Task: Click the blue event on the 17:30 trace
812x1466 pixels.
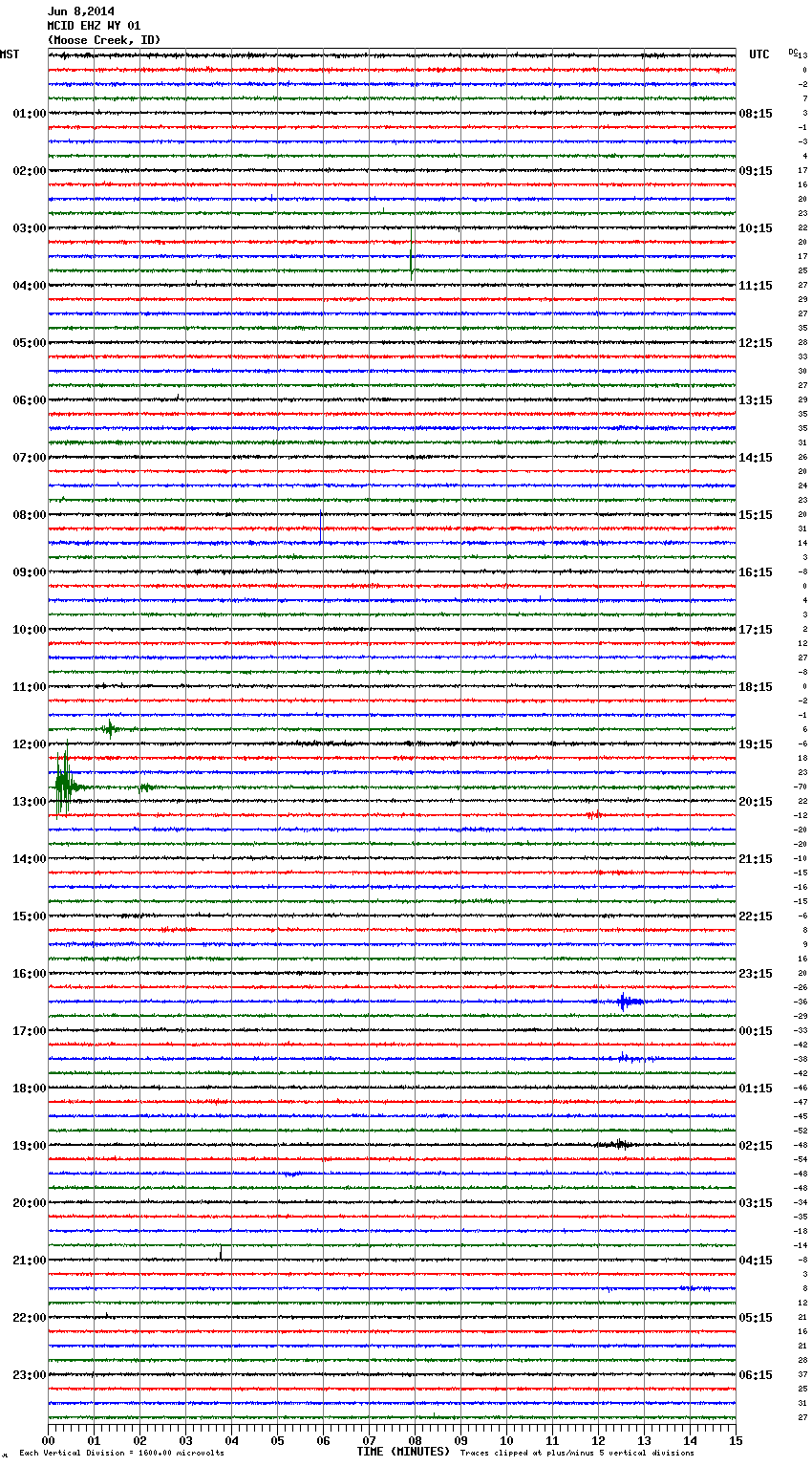Action: [x=625, y=1058]
